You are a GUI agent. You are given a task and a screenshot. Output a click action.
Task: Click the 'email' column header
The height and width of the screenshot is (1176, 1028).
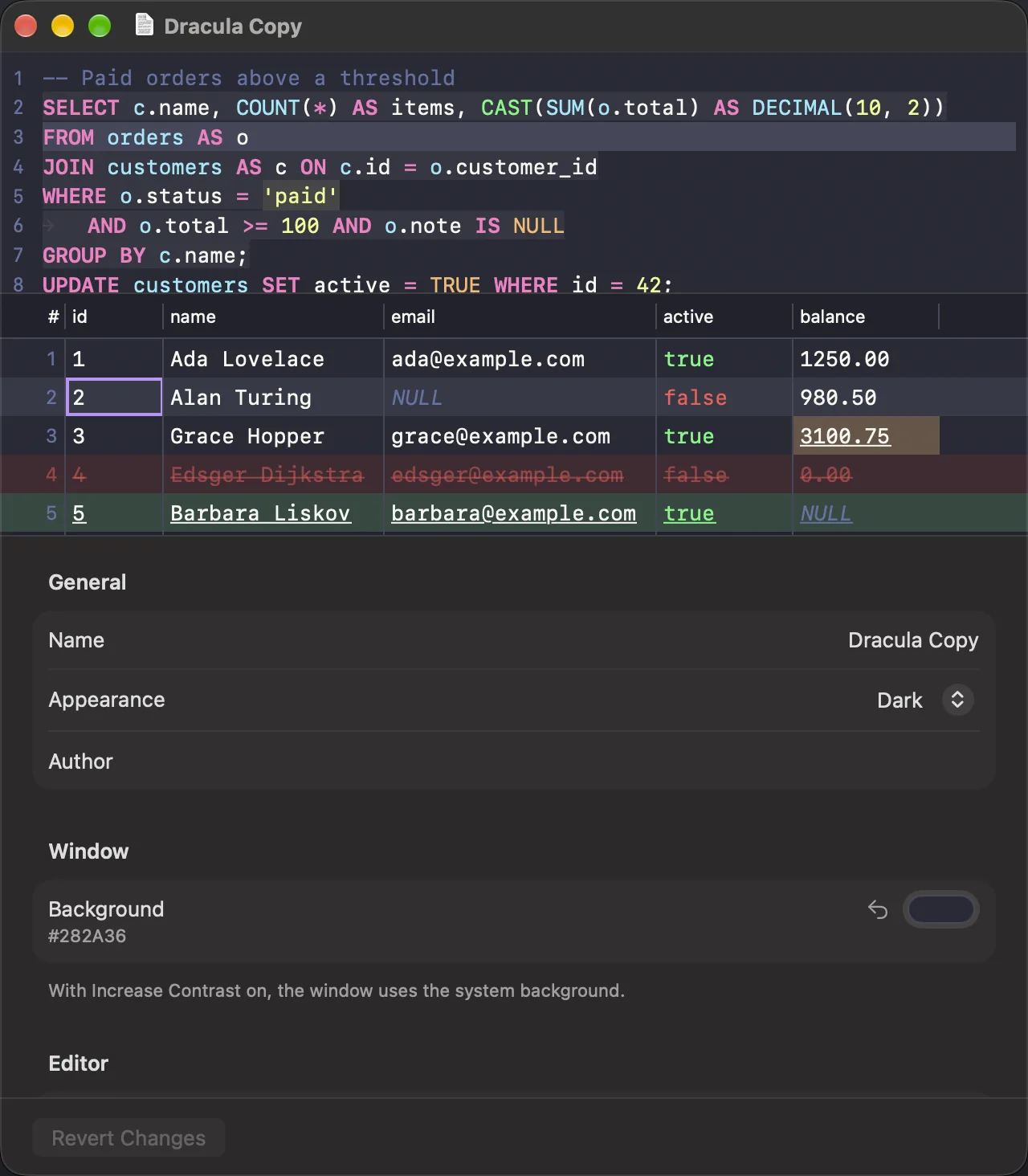point(520,316)
